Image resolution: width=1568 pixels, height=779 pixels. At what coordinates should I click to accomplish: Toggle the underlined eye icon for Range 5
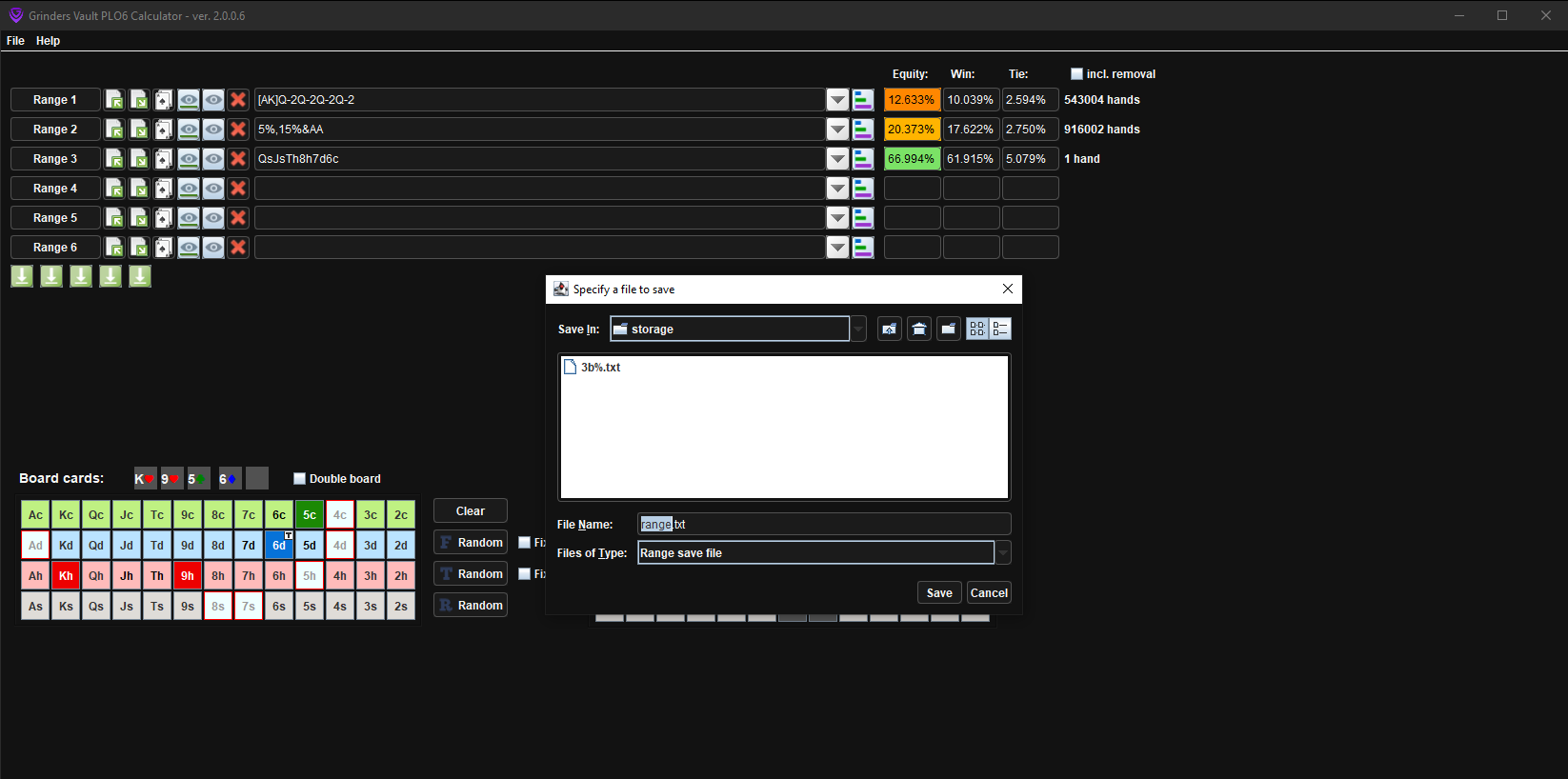click(x=189, y=218)
